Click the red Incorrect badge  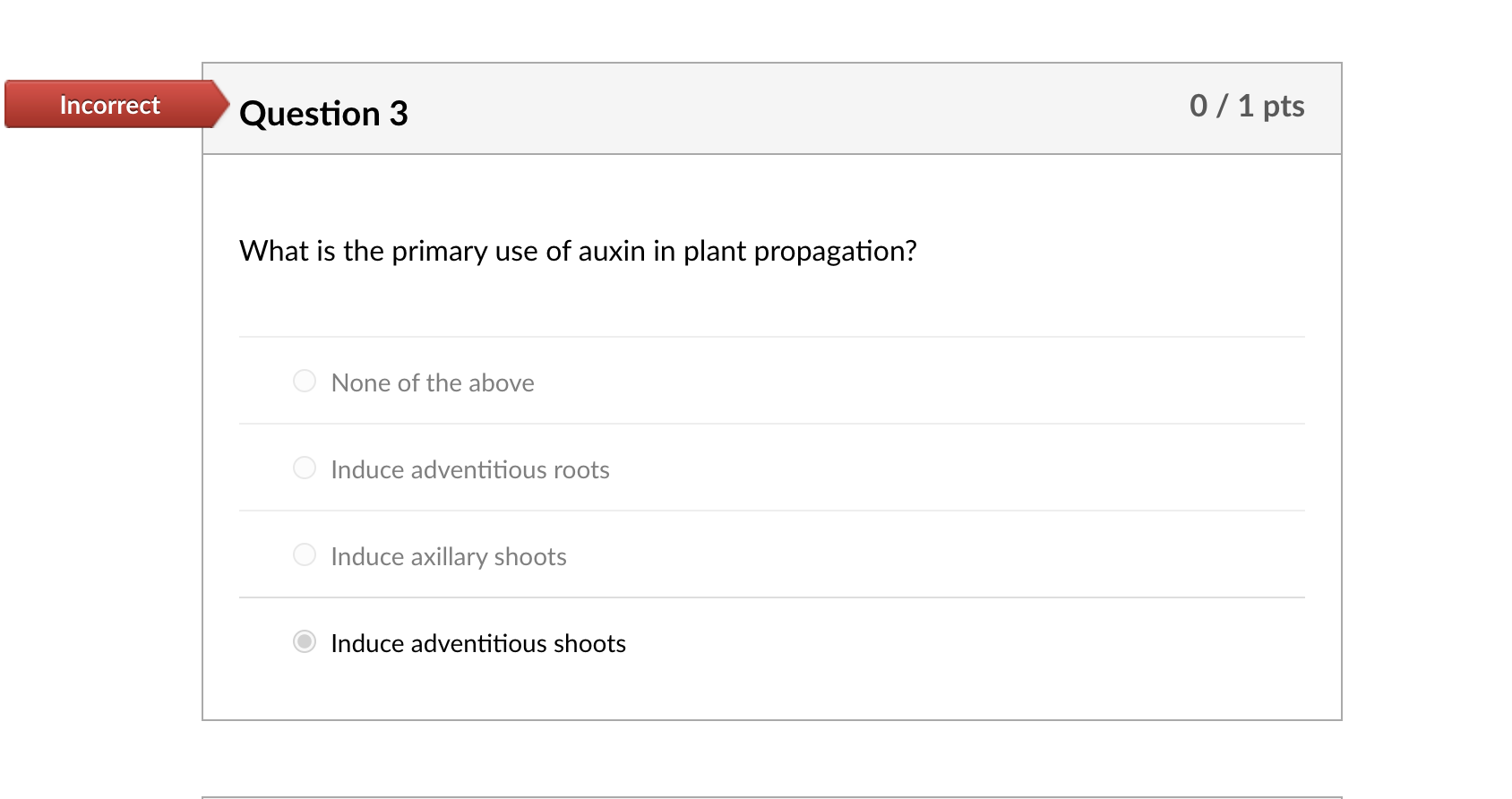click(109, 105)
